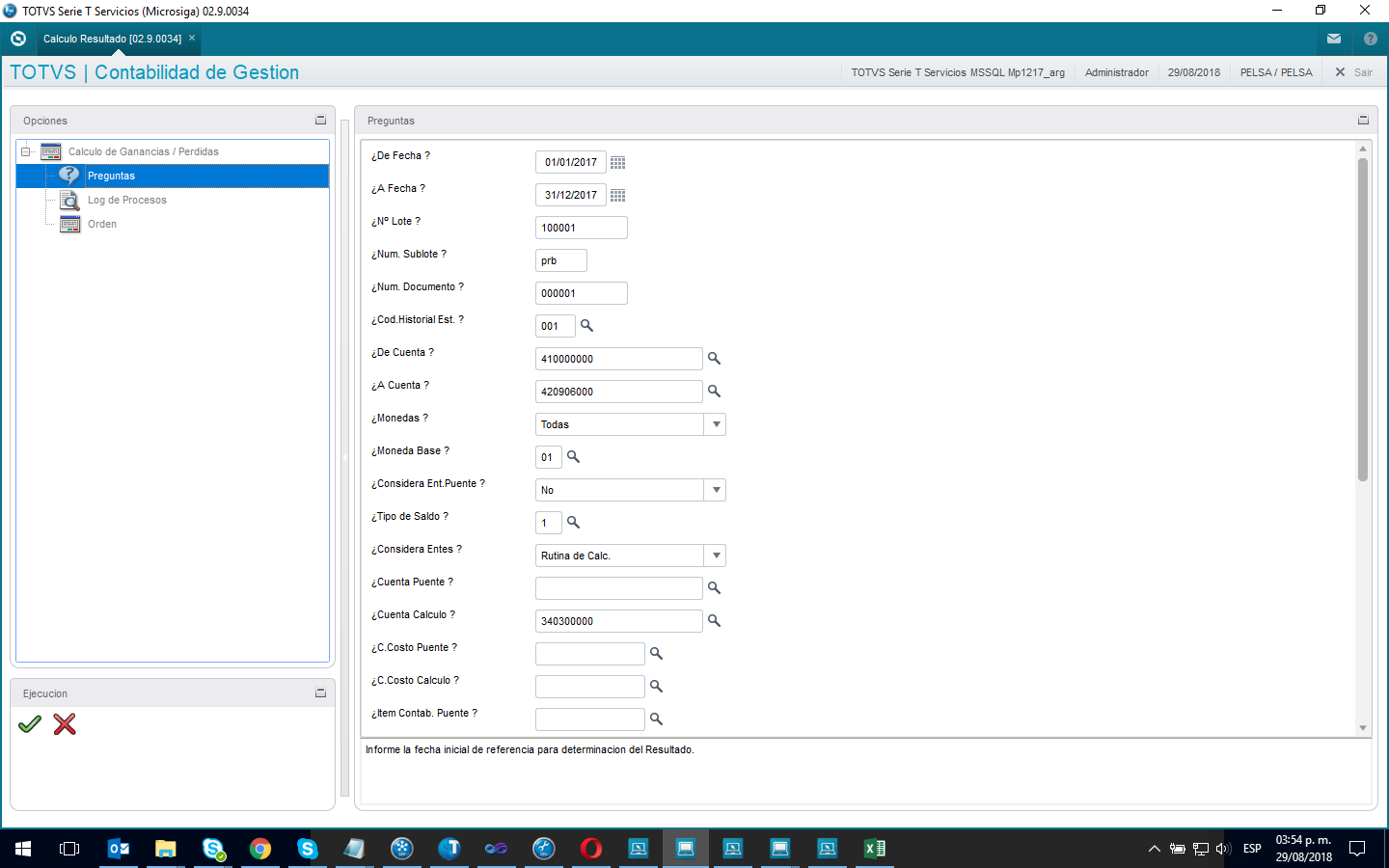This screenshot has height=868, width=1389.
Task: Click Sair to exit module
Action: click(x=1354, y=72)
